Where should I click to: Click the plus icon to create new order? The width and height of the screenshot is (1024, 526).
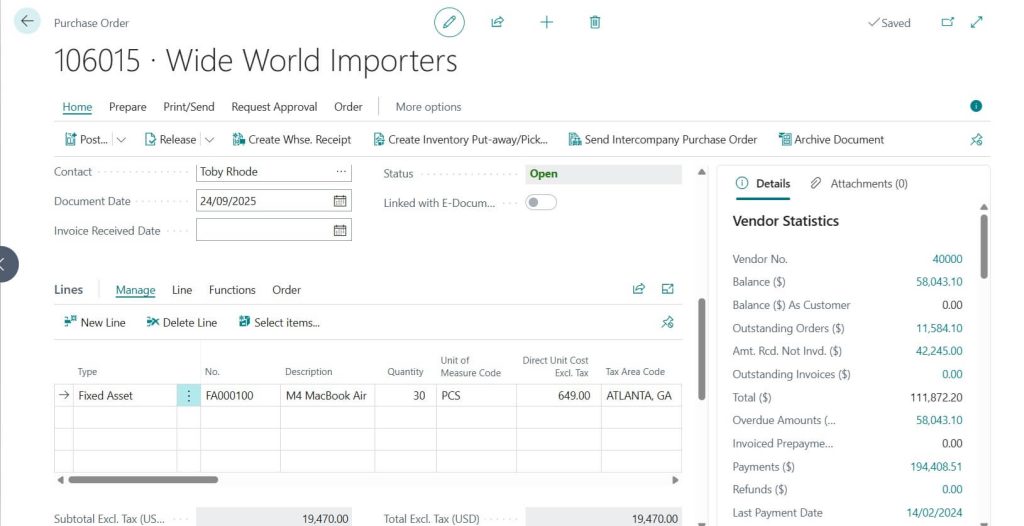point(546,22)
